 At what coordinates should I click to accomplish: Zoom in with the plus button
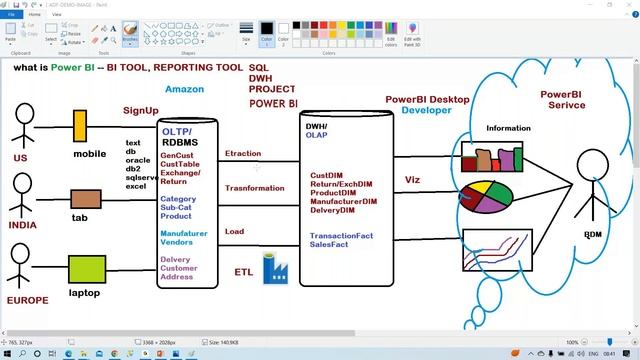tap(635, 342)
